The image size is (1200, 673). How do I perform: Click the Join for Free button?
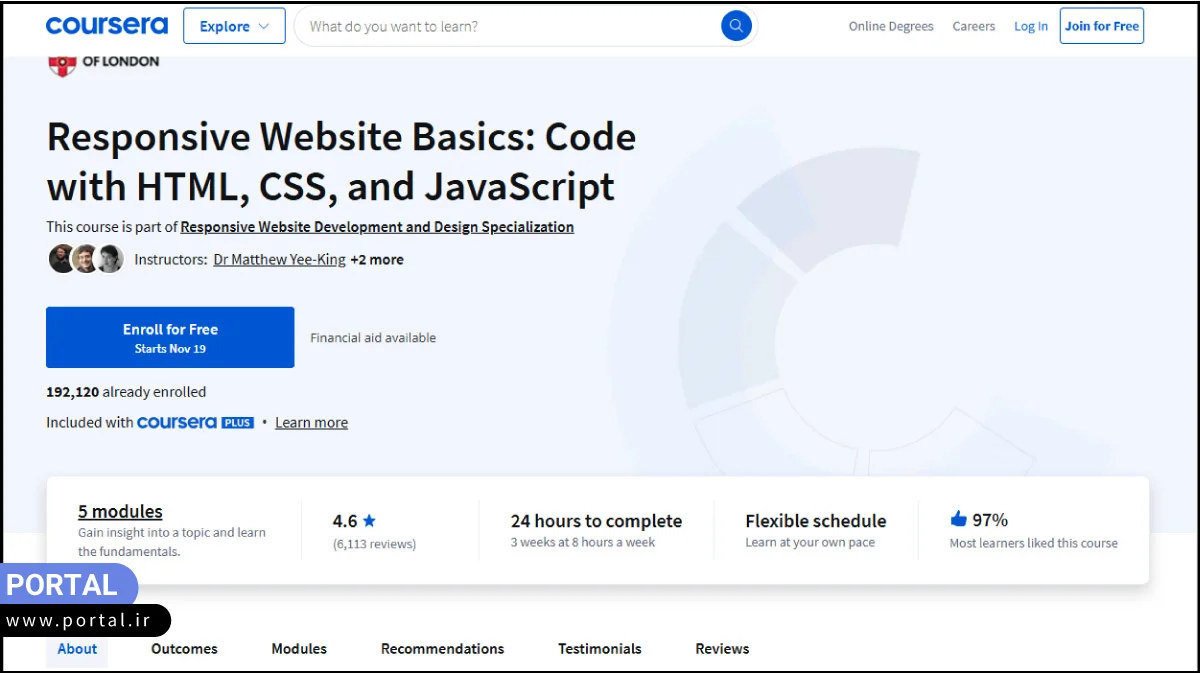coord(1101,25)
